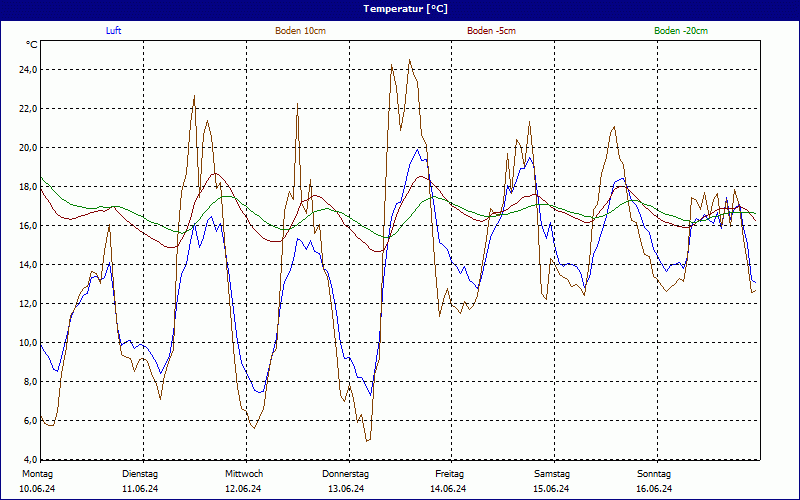Select the Dienstag day label
The image size is (800, 500).
coord(140,474)
